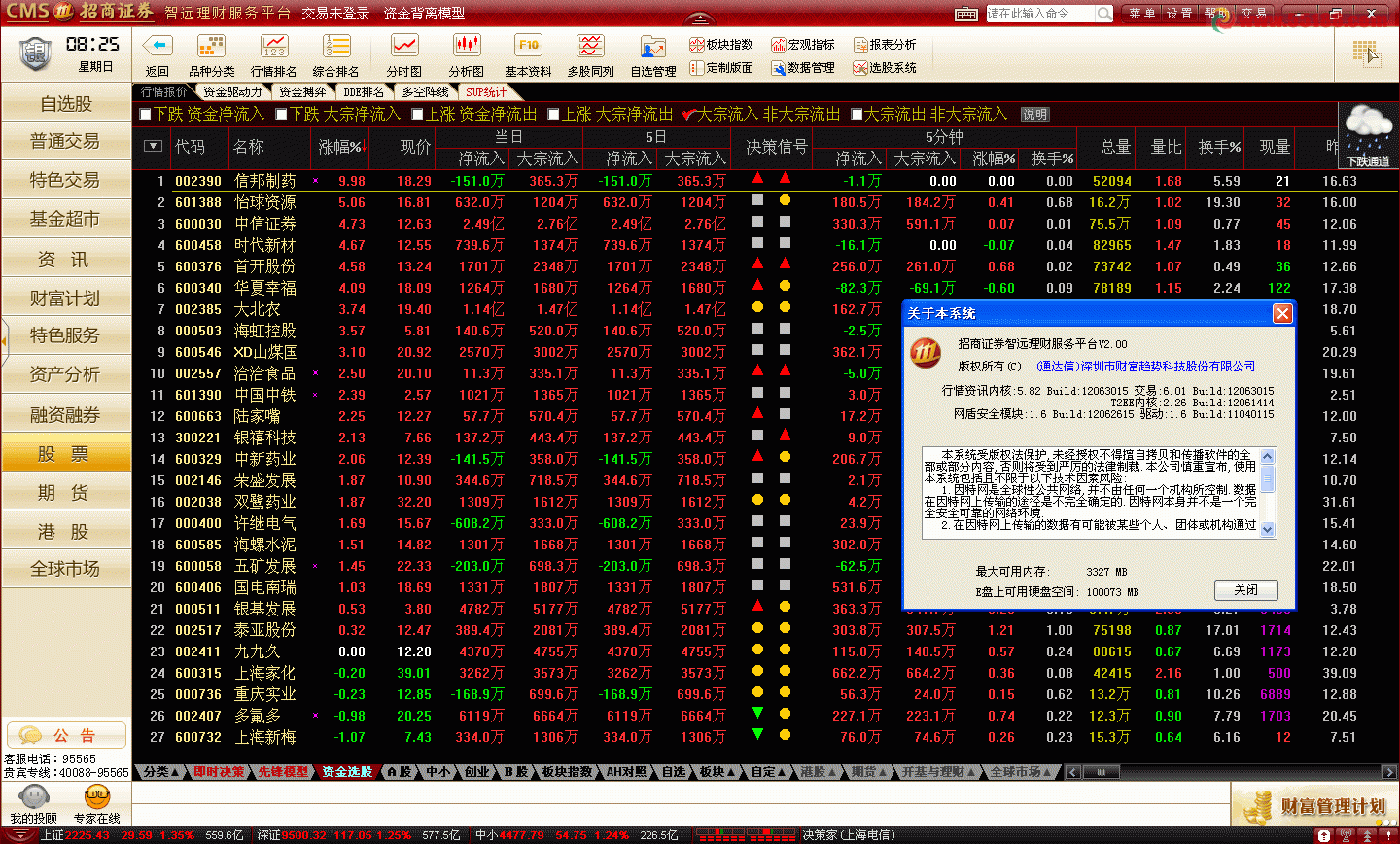
Task: Open 基本资料 F10 icon
Action: tap(529, 46)
